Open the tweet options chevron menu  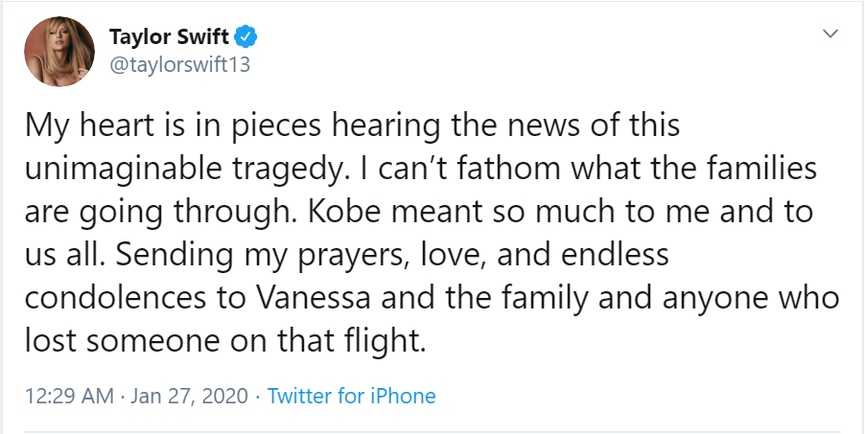828,35
